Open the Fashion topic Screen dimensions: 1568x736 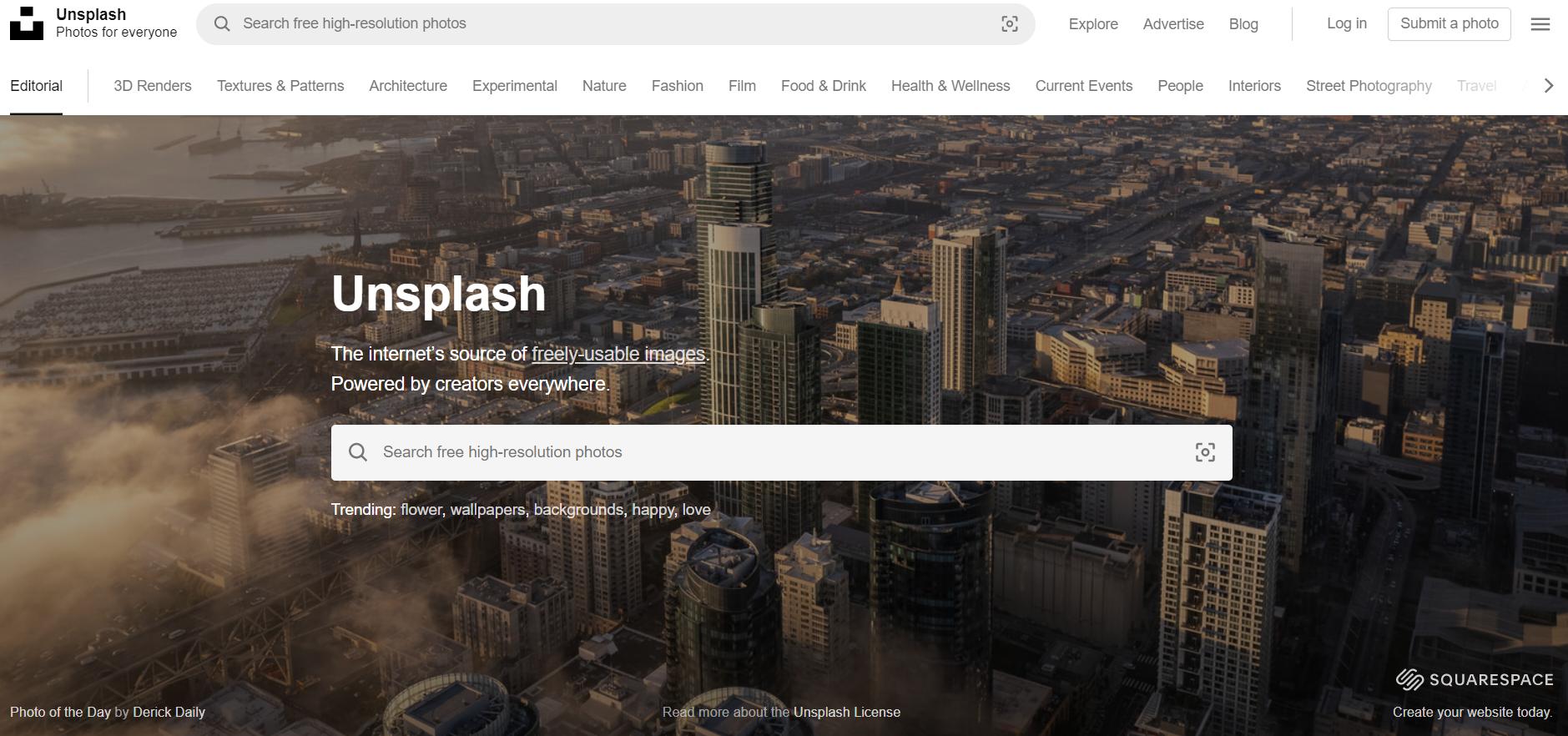[678, 86]
